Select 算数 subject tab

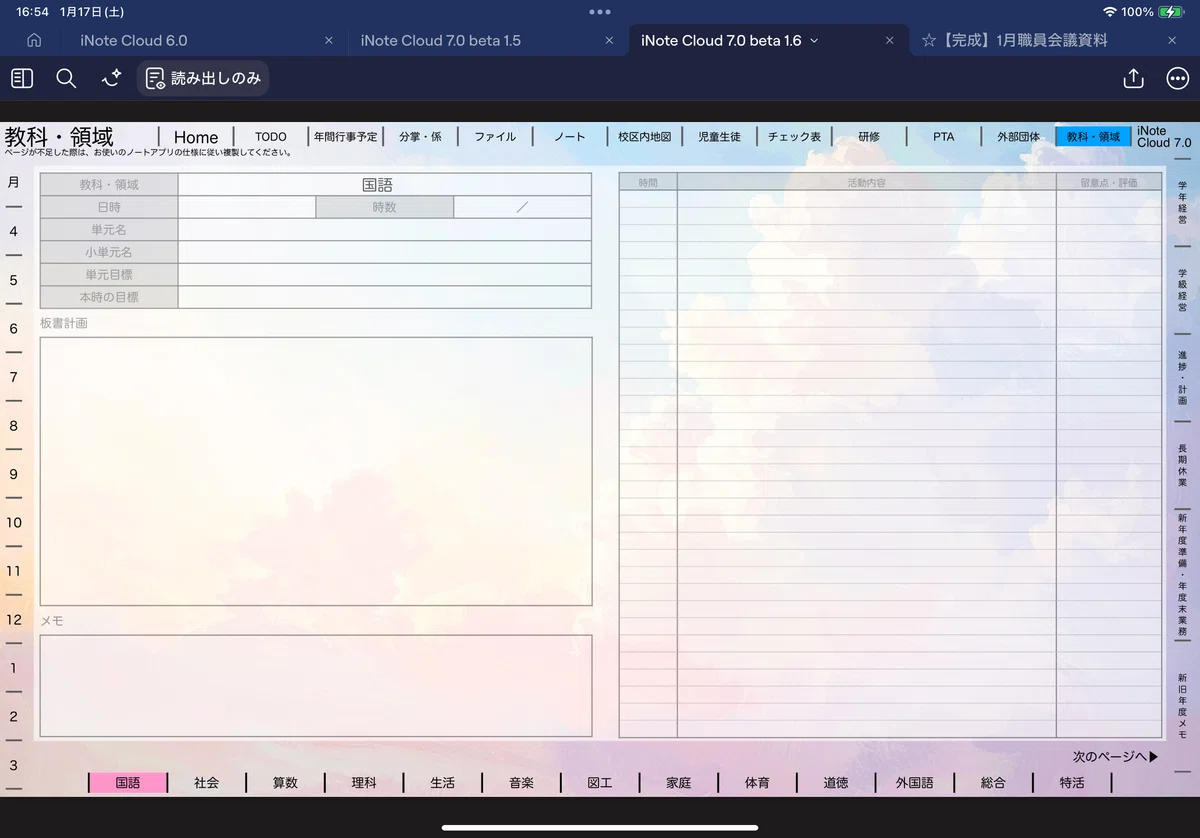[x=285, y=783]
